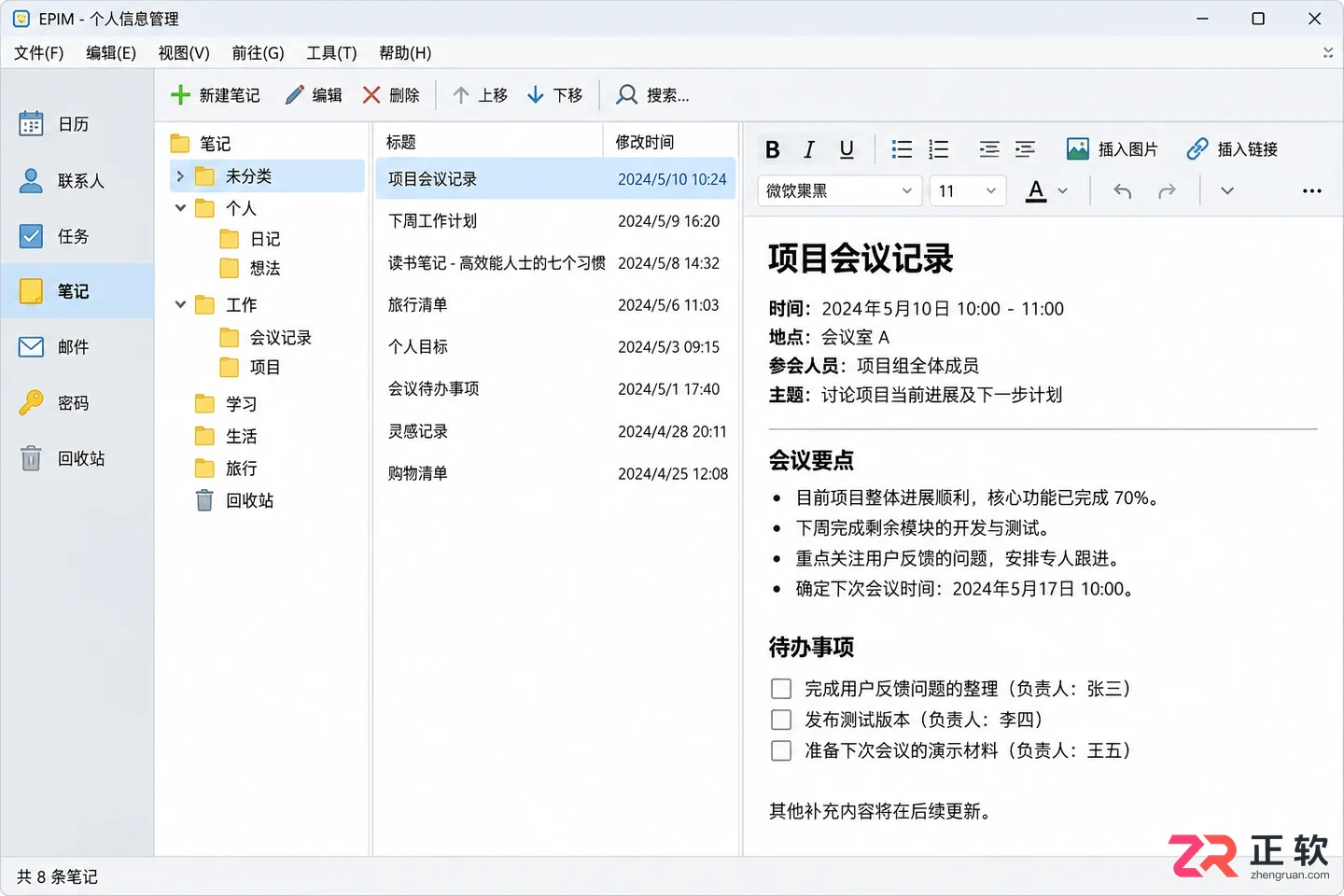Apply numbered list formatting

(x=939, y=149)
